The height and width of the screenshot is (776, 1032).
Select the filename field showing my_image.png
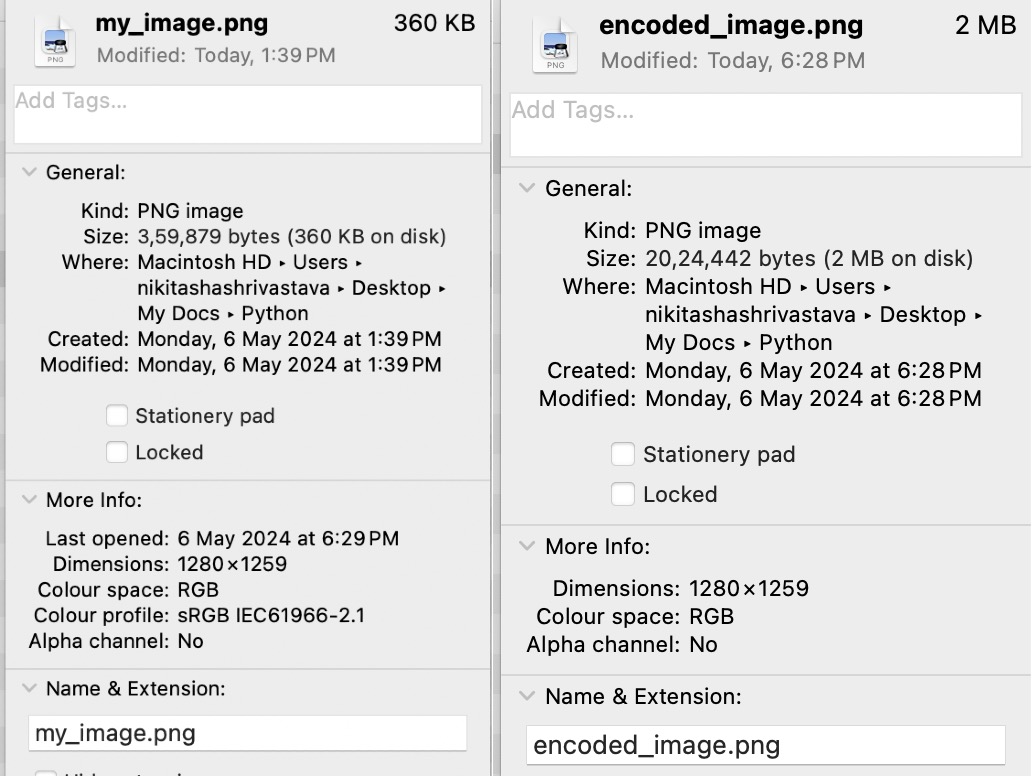(x=246, y=733)
